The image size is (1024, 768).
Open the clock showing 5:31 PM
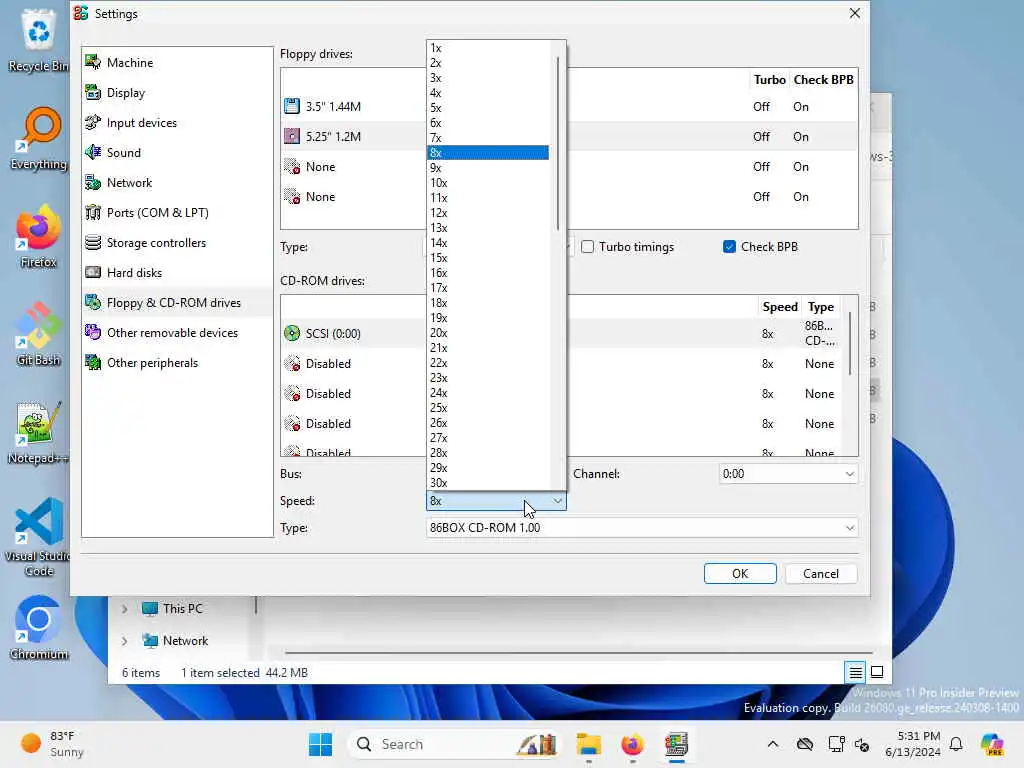click(x=912, y=744)
